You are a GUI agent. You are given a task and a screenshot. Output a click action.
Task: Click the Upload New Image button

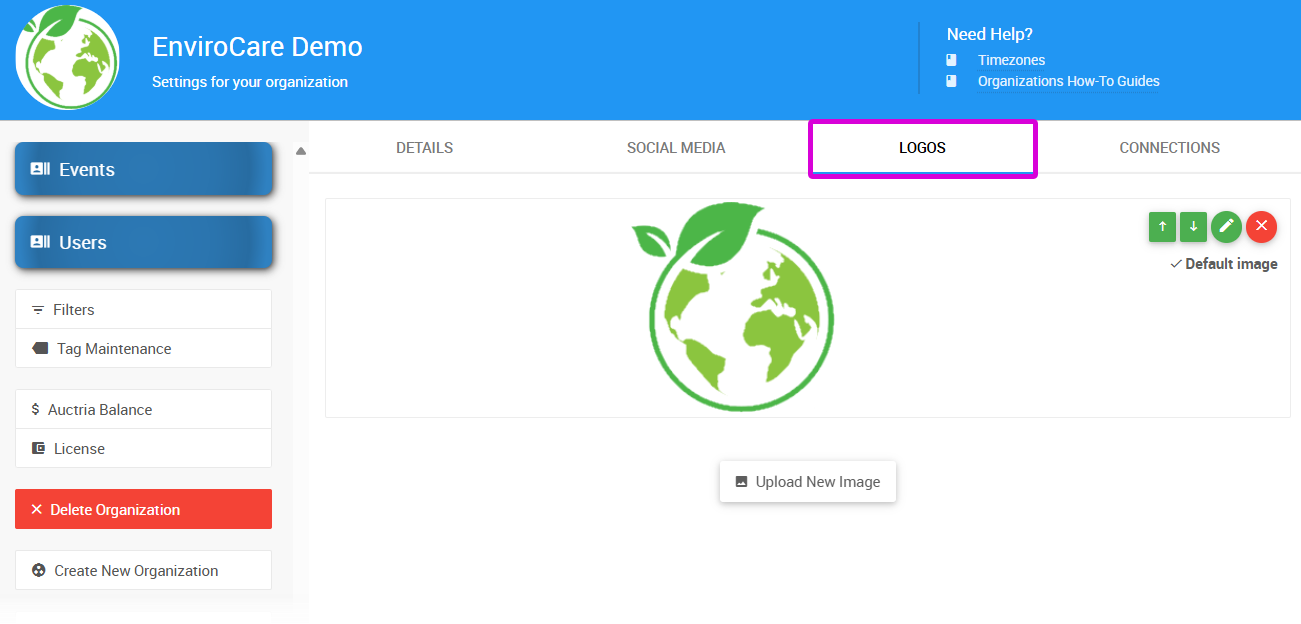[x=807, y=481]
